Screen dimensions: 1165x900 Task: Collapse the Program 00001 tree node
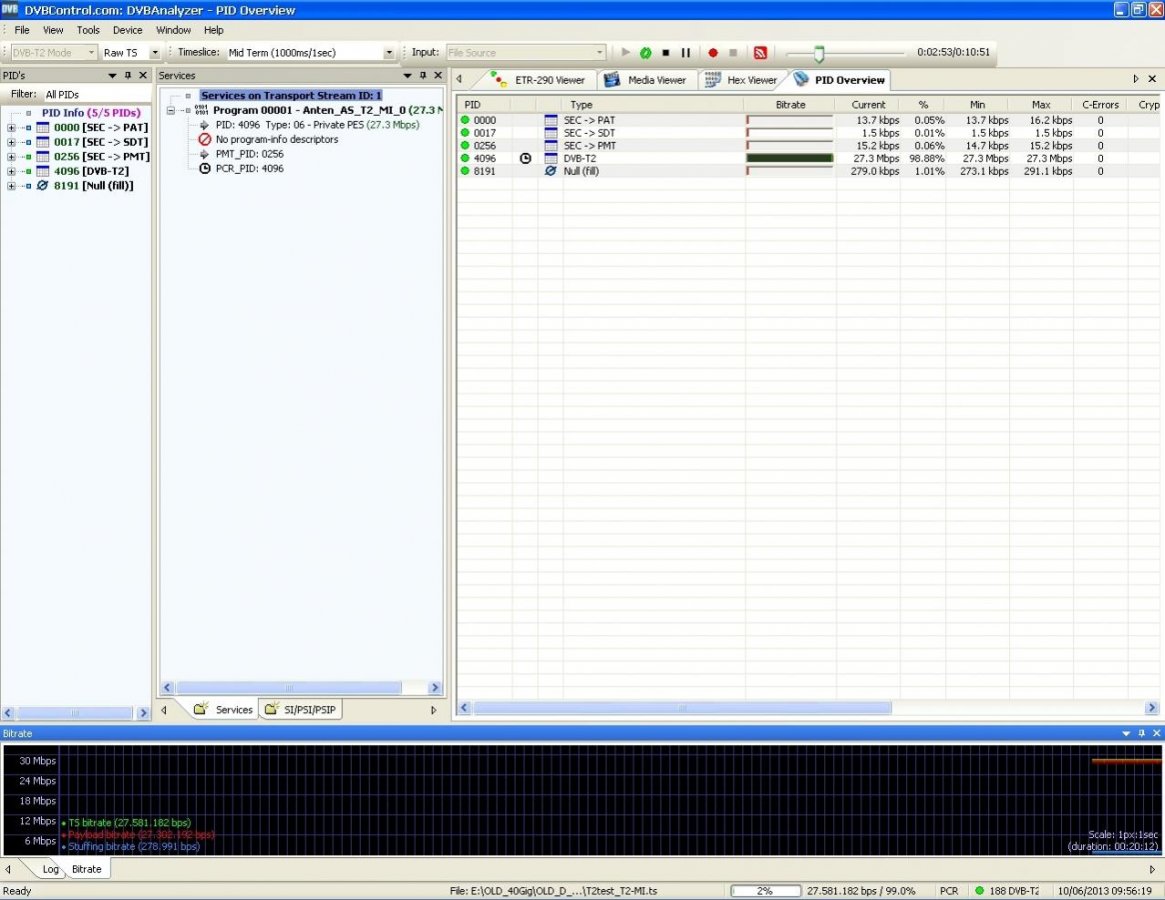click(x=171, y=111)
